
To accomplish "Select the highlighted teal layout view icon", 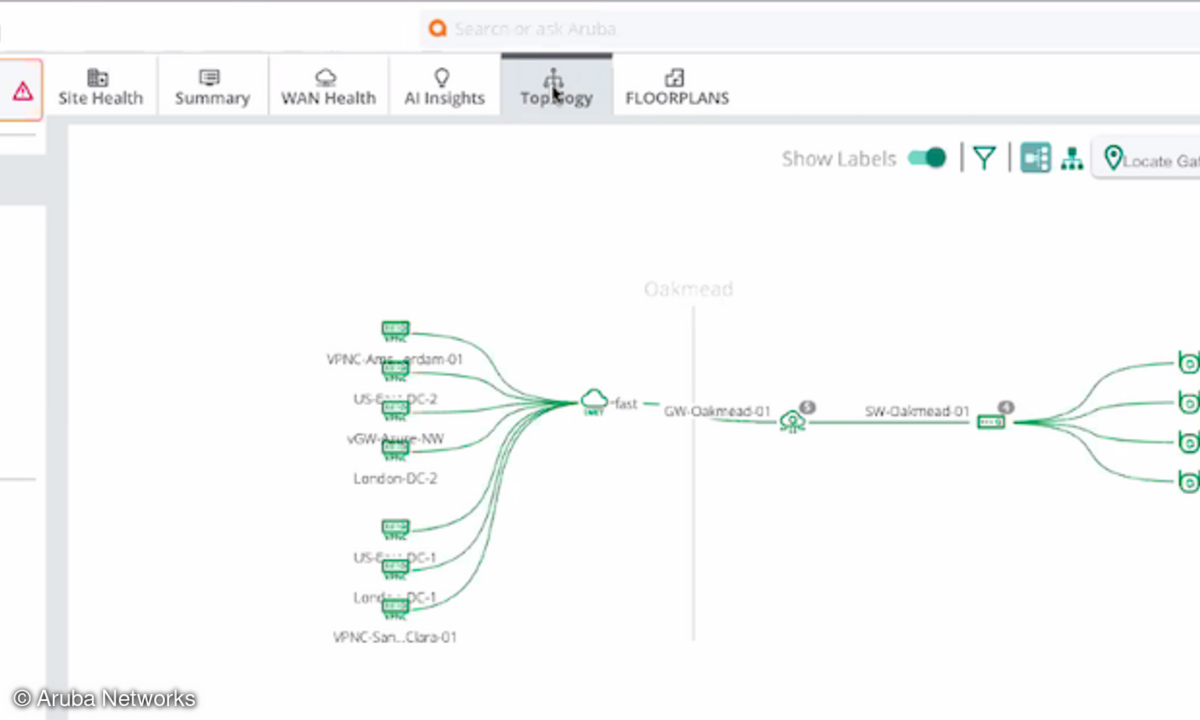I will coord(1036,158).
